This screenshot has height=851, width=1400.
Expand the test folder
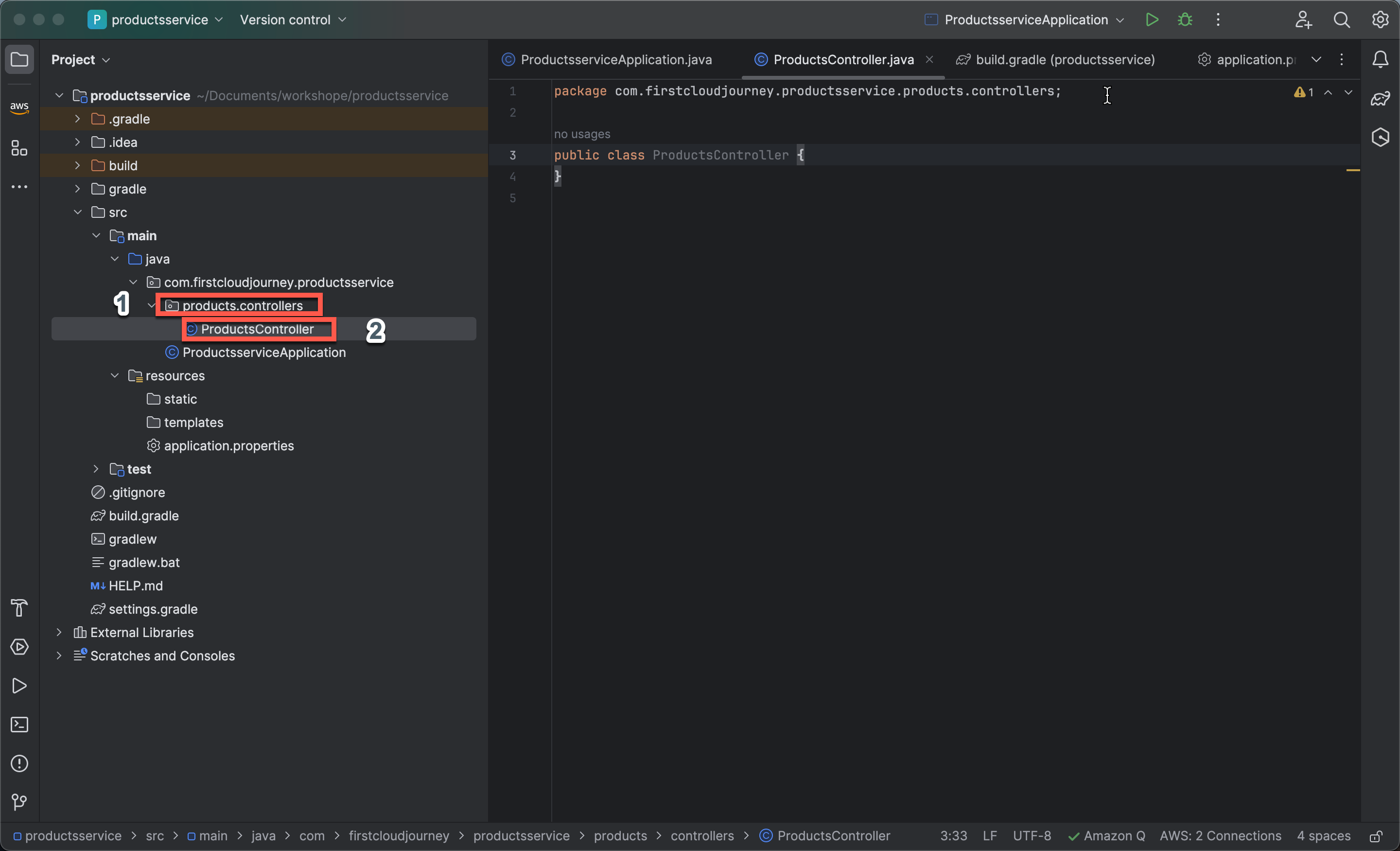(95, 468)
